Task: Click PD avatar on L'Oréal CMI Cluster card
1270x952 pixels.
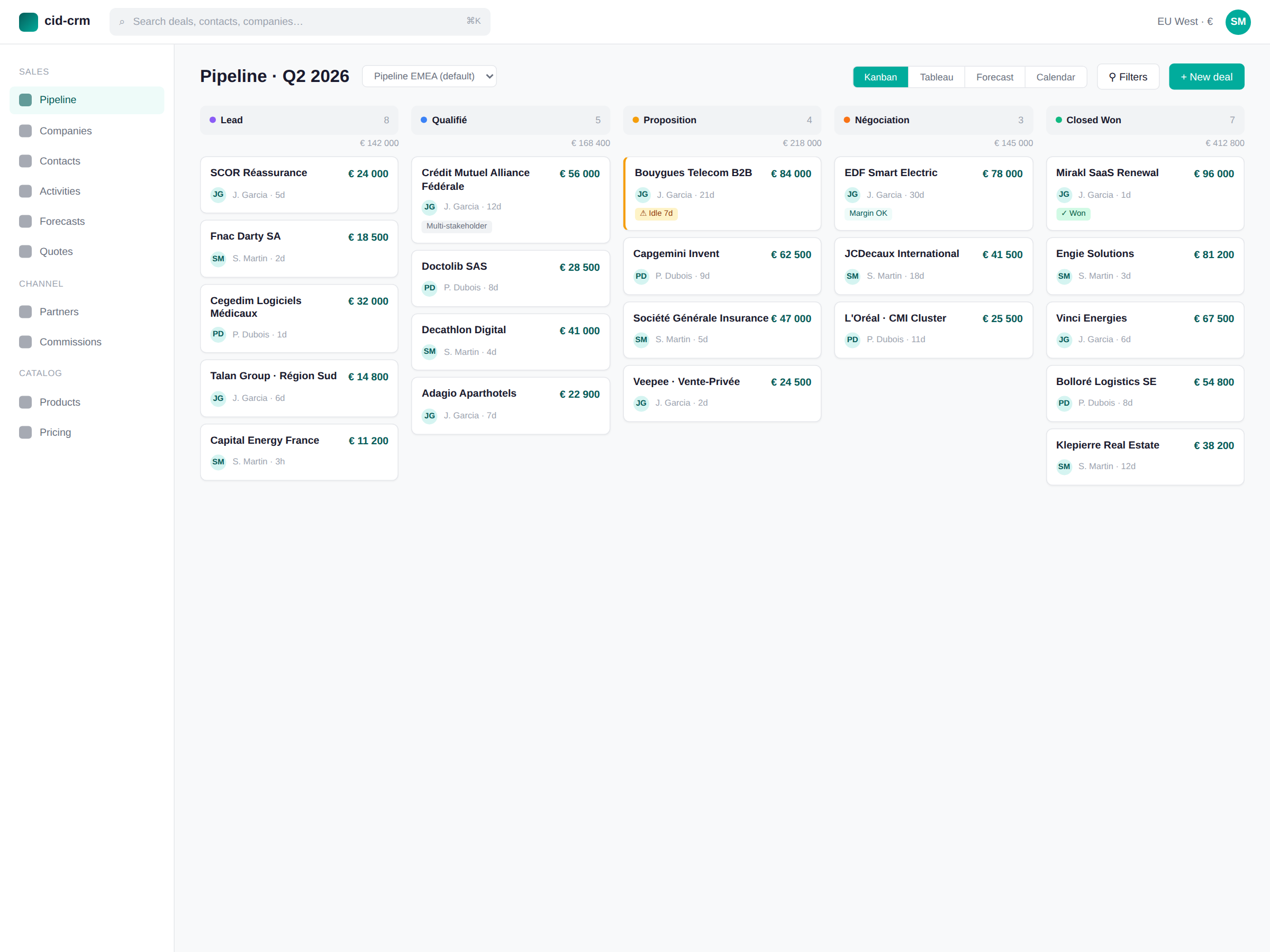Action: pyautogui.click(x=852, y=340)
